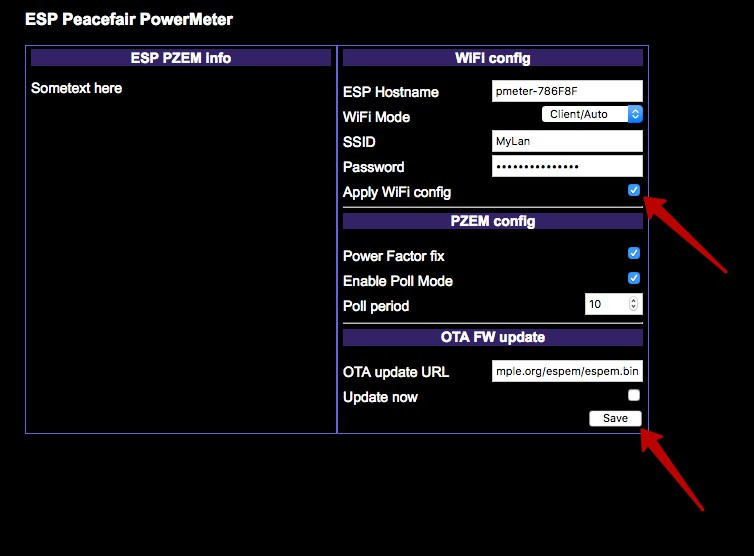Uncheck the Power Factor fix checkbox

(634, 253)
